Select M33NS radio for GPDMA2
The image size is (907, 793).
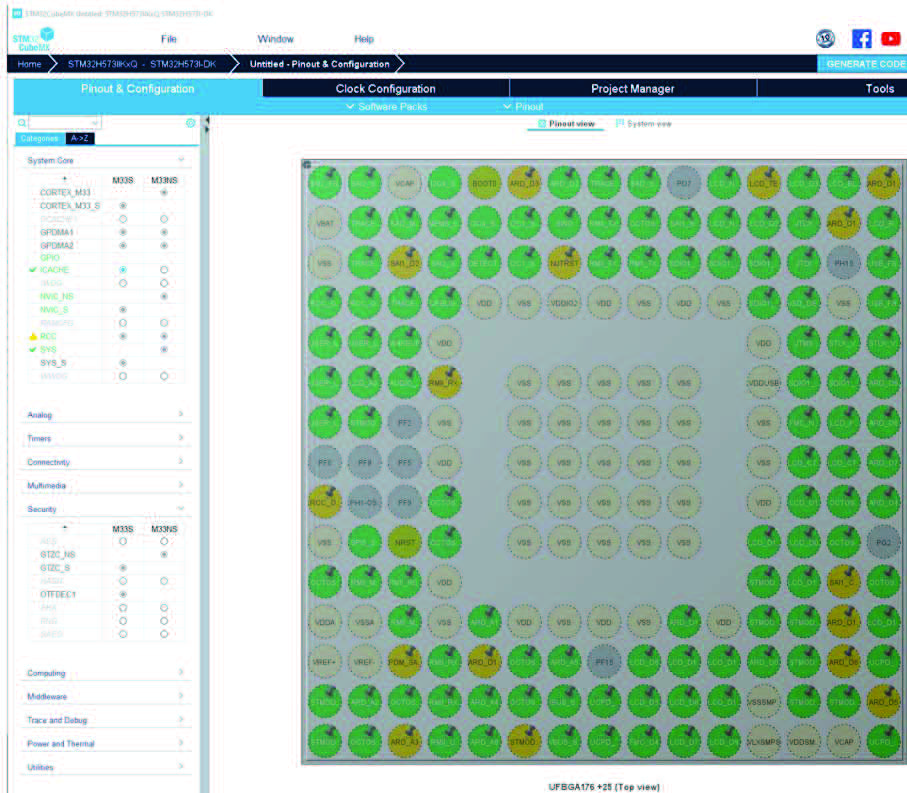coord(164,246)
